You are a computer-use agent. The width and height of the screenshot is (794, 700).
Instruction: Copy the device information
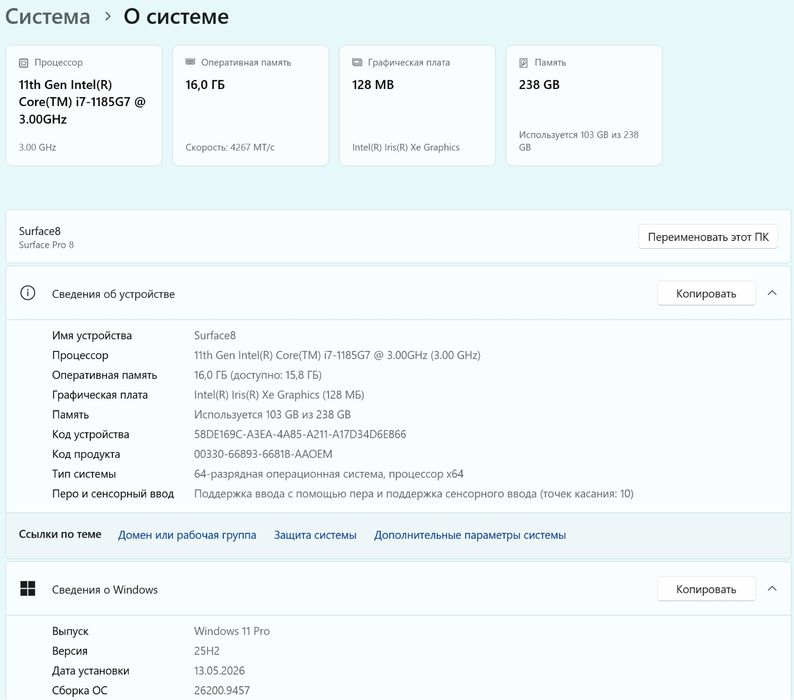706,293
